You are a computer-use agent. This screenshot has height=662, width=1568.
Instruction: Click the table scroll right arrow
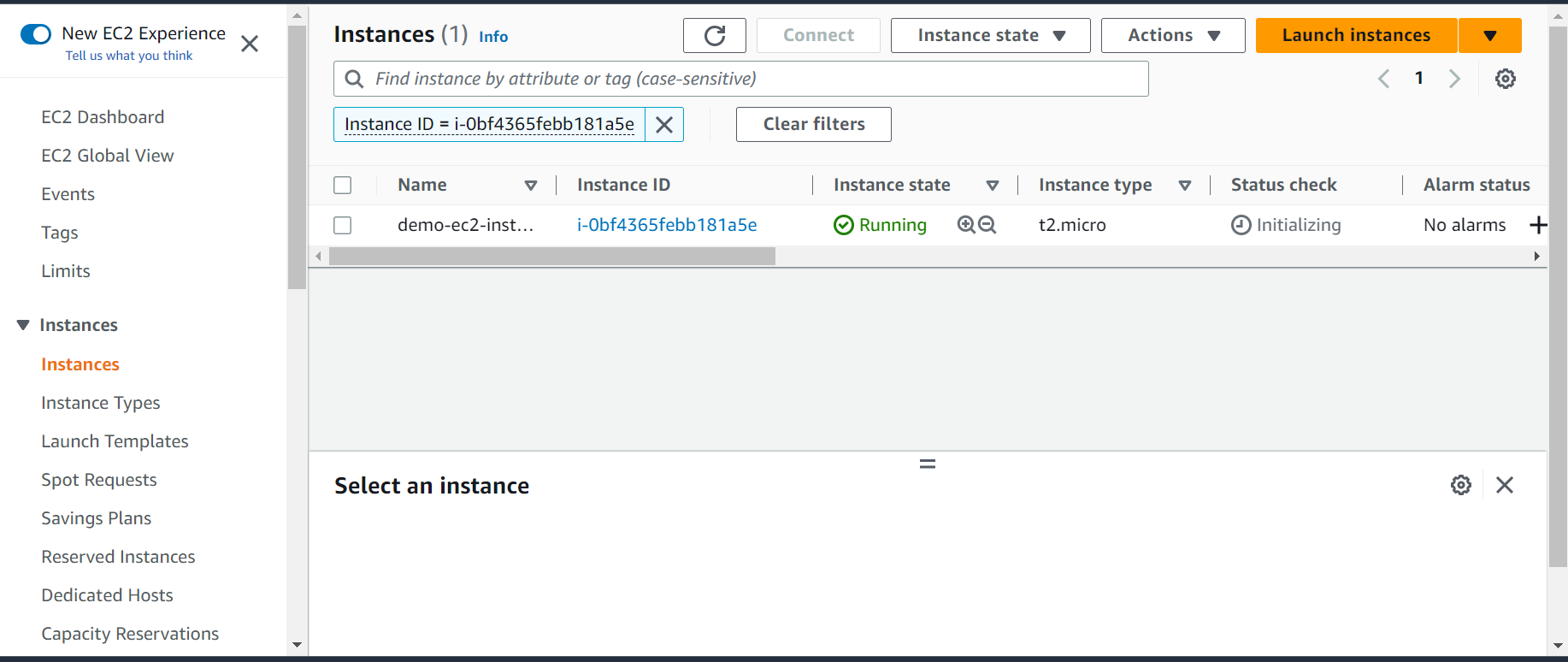[x=1537, y=257]
